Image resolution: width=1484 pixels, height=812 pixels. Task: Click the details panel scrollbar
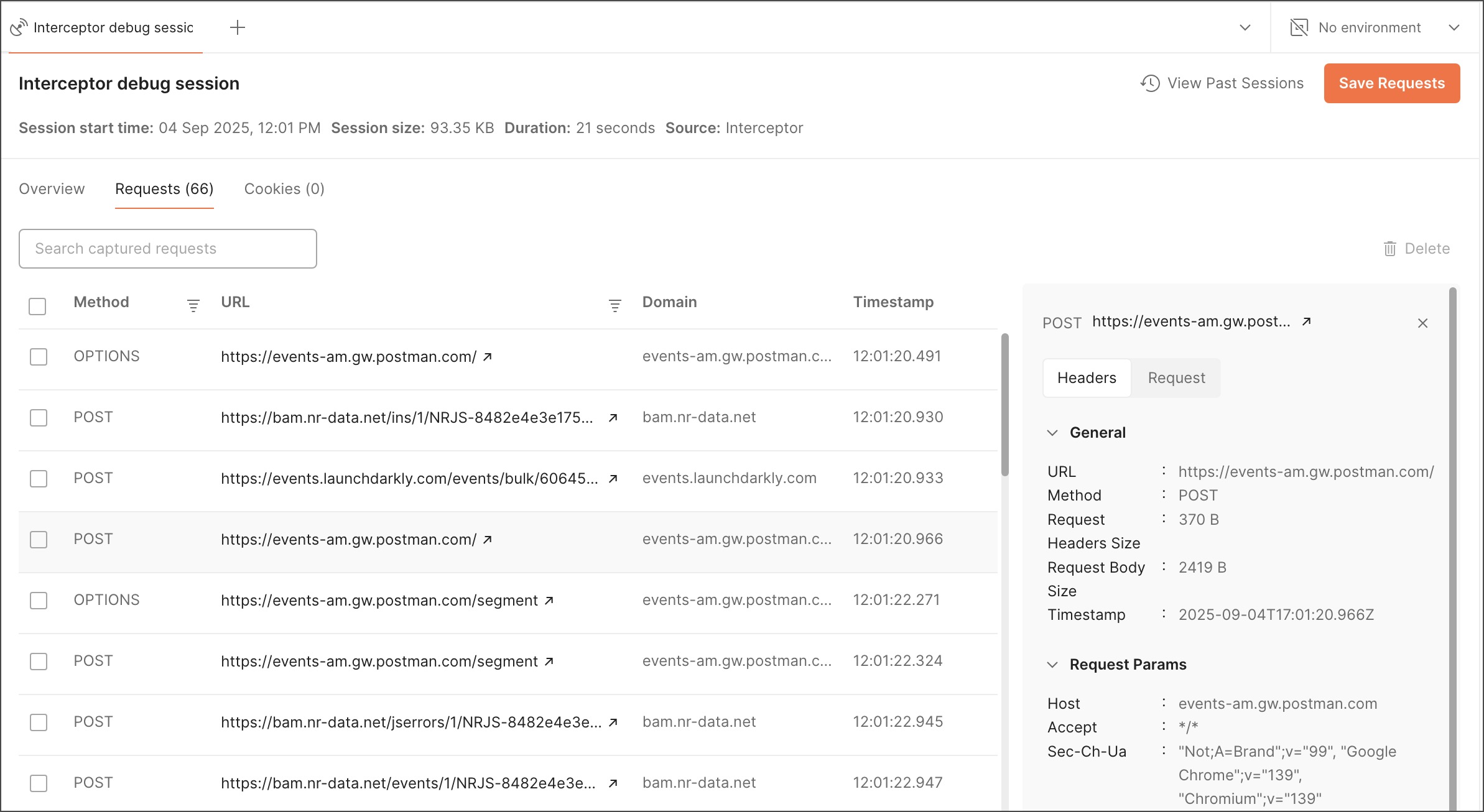1453,547
